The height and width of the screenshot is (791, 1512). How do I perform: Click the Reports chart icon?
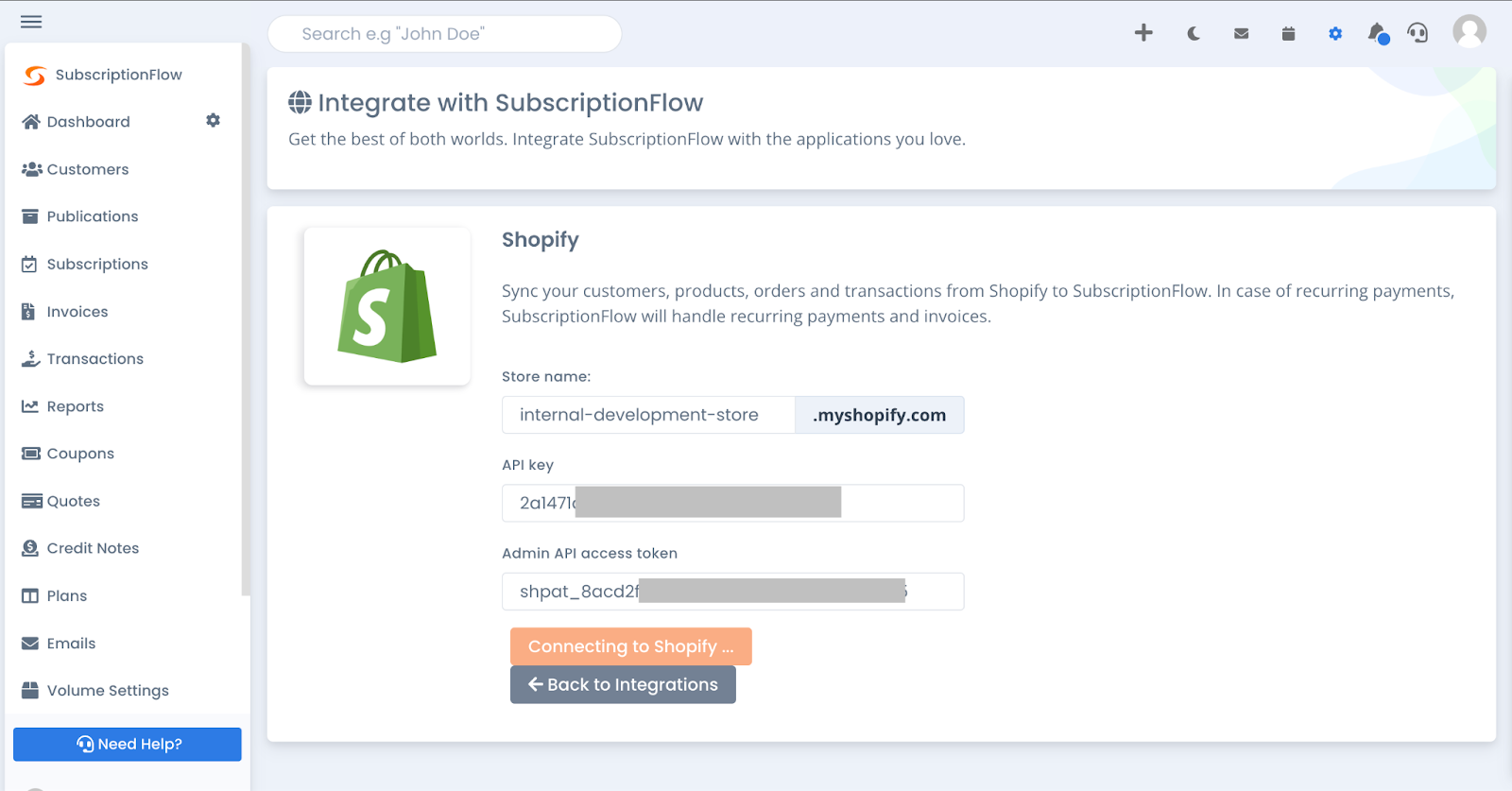click(x=30, y=406)
